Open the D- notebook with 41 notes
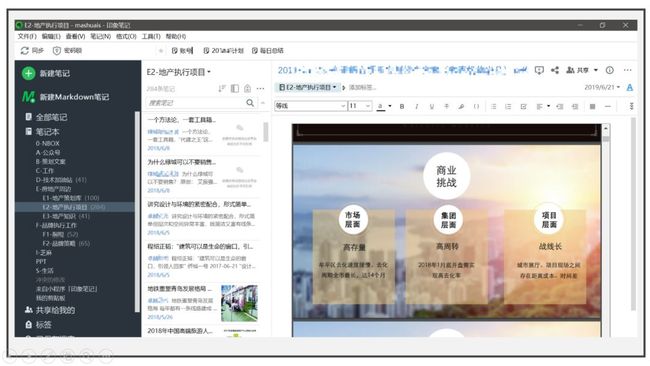The image size is (650, 366). (61, 180)
